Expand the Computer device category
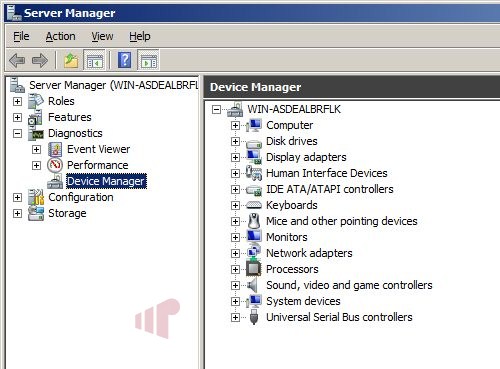The image size is (500, 369). pyautogui.click(x=235, y=125)
